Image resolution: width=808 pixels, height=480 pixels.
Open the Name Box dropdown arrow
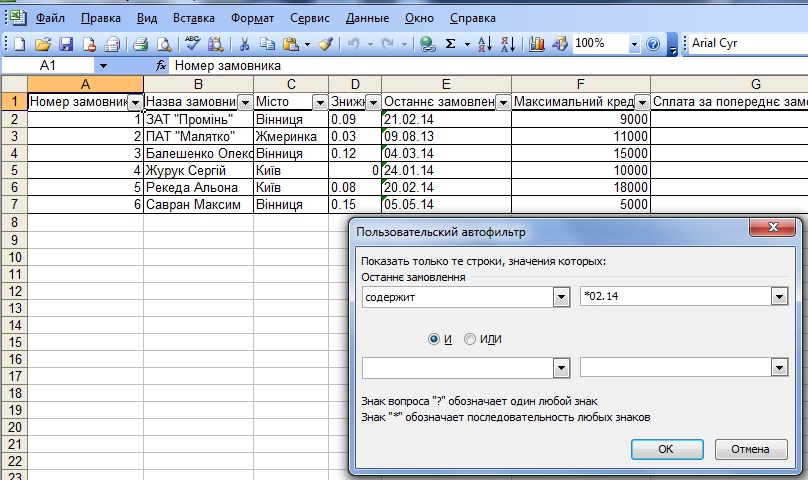pos(103,66)
